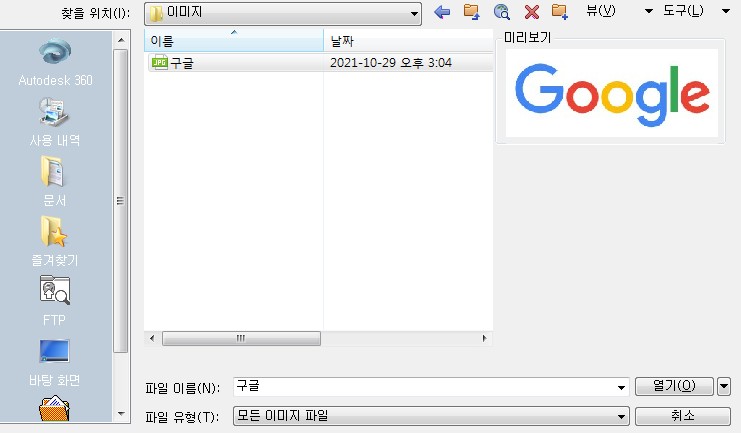The image size is (741, 433).
Task: Sort files by 이름 column header
Action: (233, 41)
